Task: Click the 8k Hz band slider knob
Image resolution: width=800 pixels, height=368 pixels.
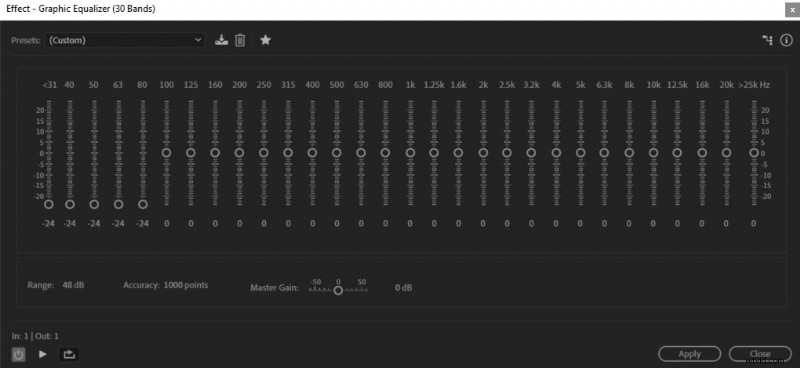Action: [x=629, y=152]
